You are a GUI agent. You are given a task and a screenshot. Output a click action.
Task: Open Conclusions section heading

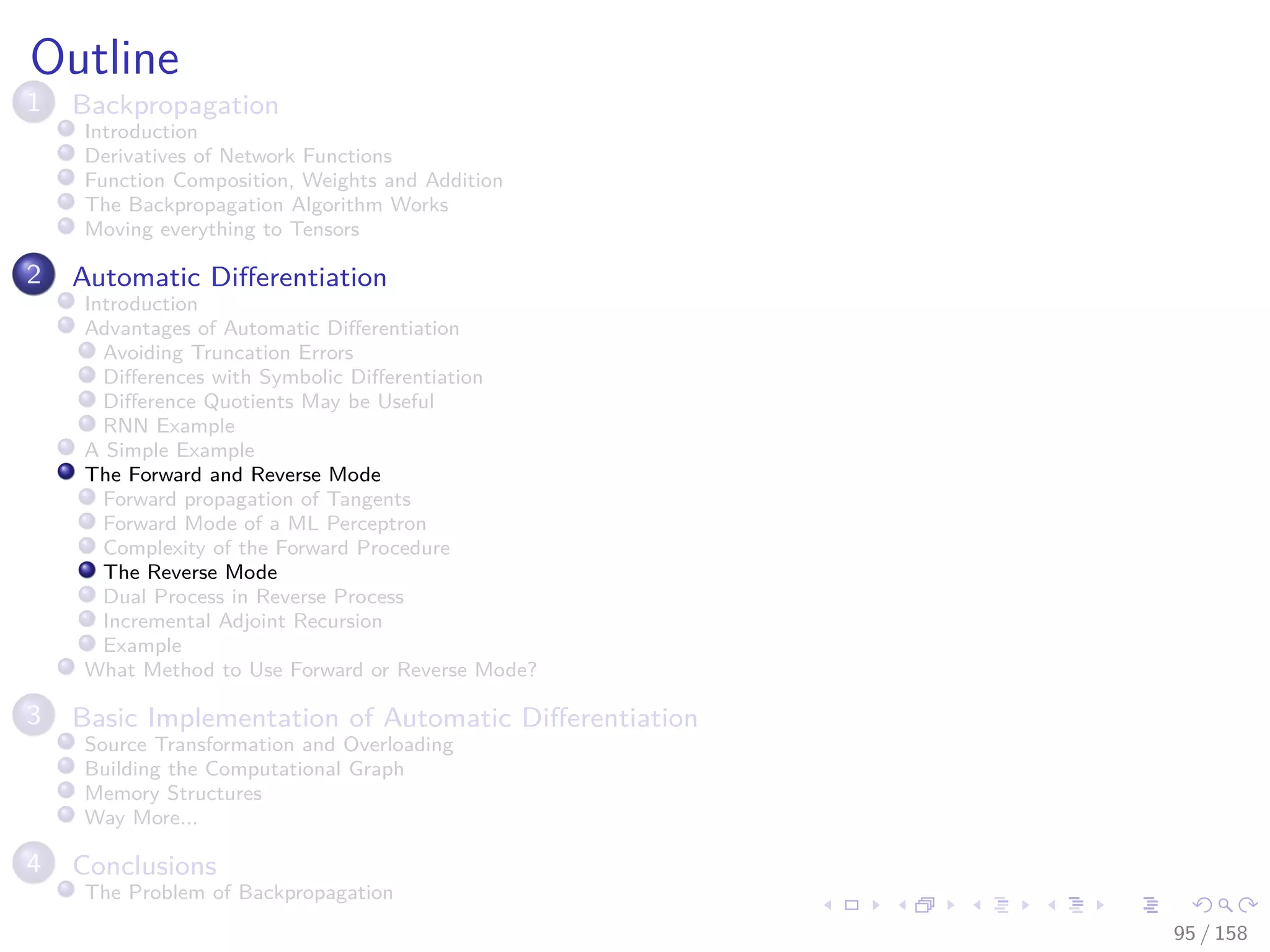tap(144, 866)
